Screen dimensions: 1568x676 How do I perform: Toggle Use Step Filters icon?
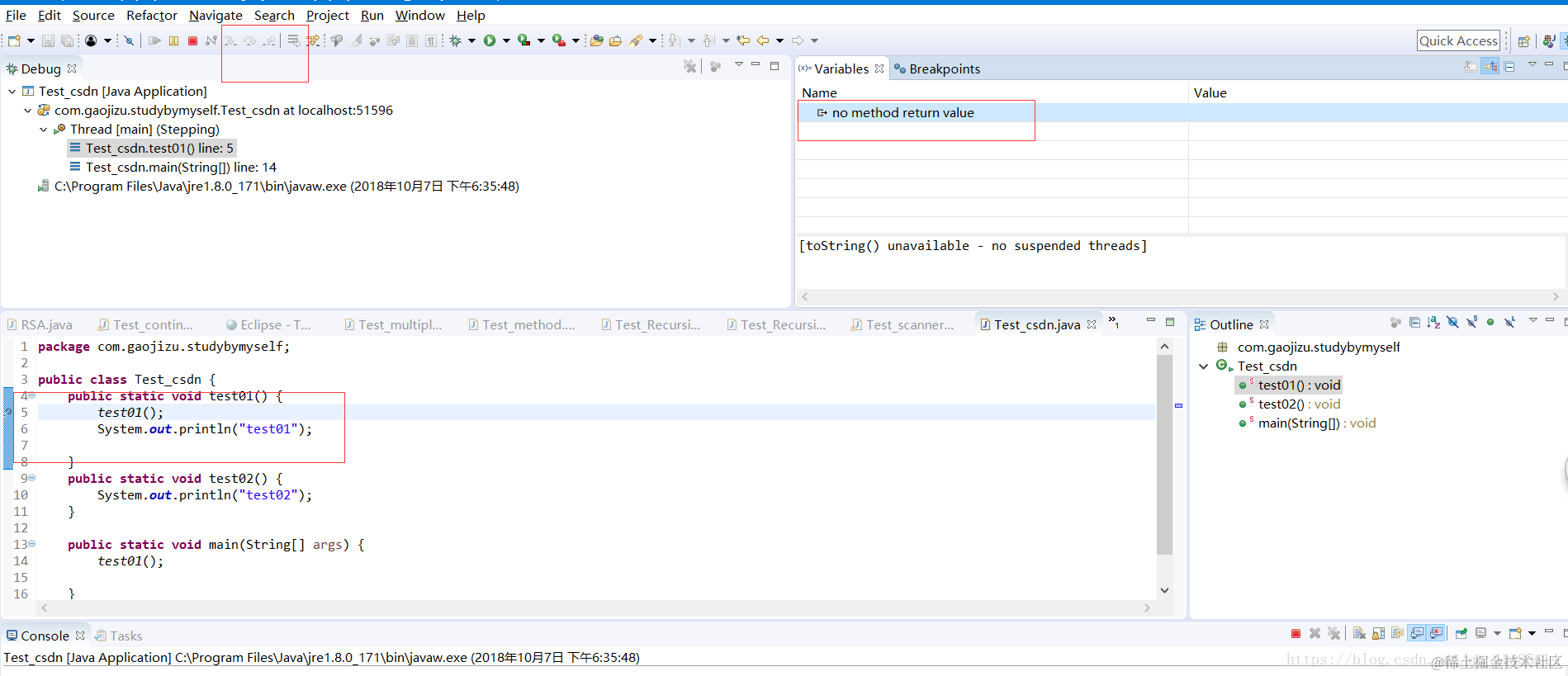[x=313, y=40]
